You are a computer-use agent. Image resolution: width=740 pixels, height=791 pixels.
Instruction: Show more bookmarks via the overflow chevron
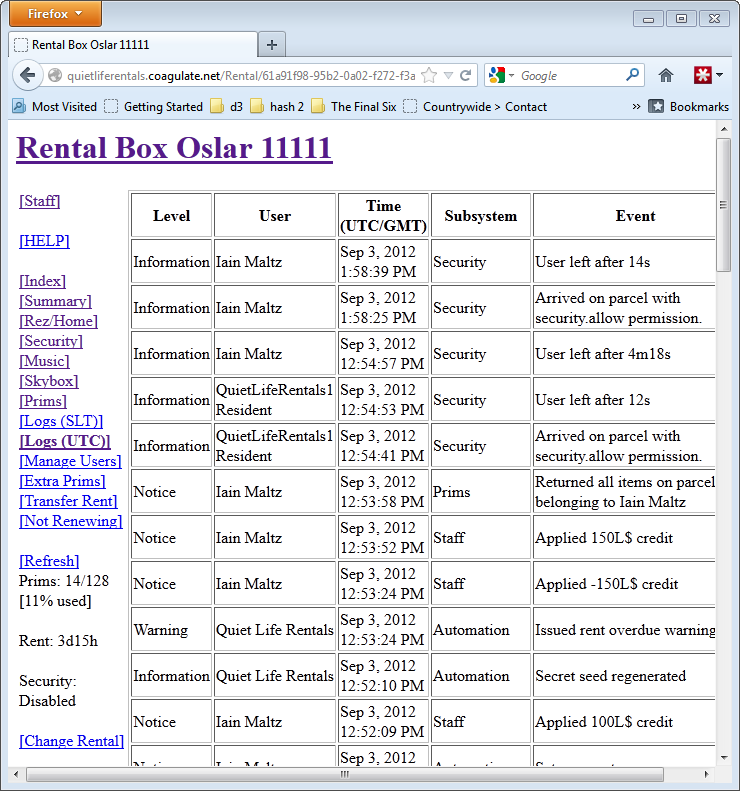tap(636, 107)
